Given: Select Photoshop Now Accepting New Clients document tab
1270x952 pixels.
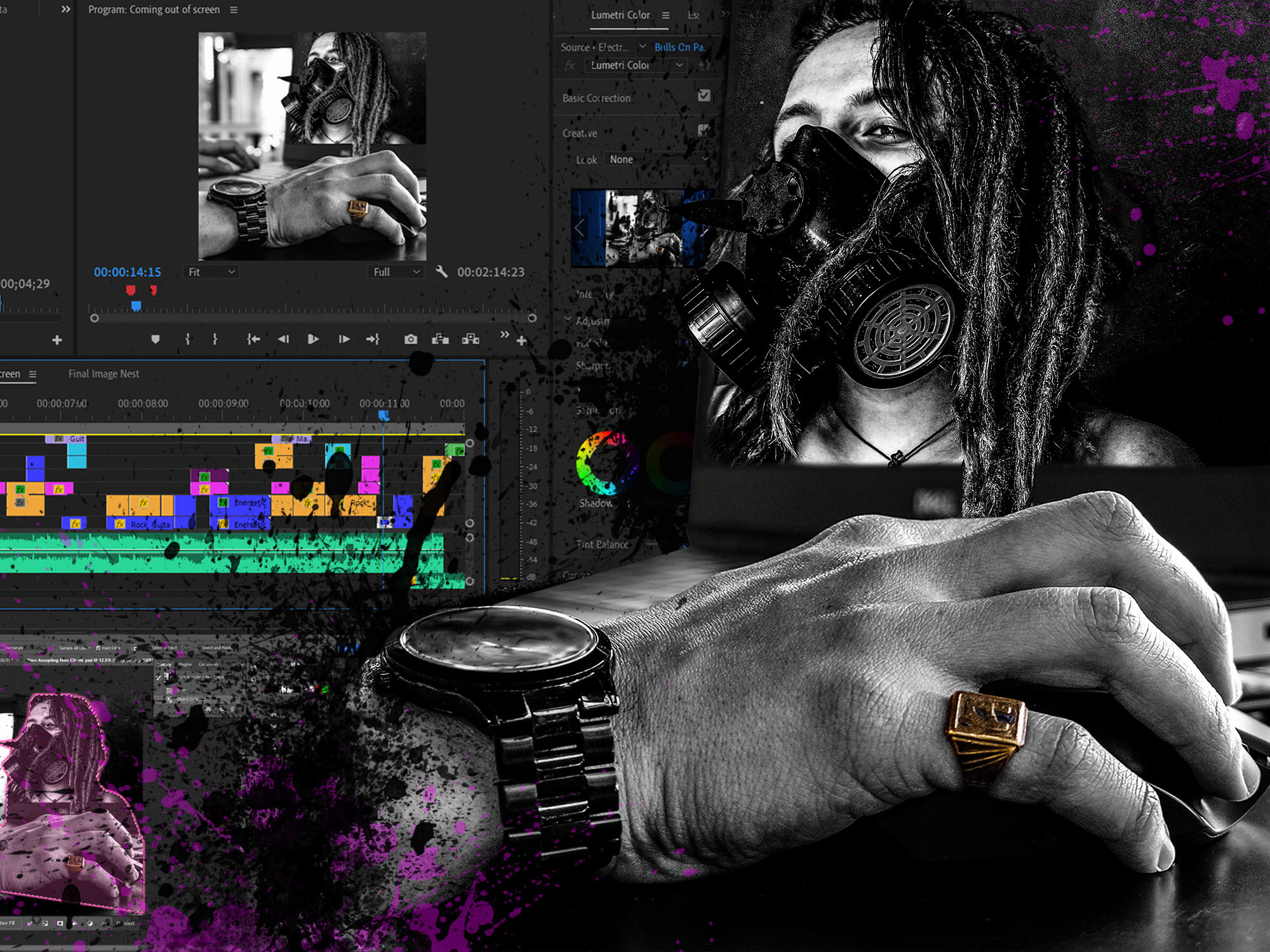Looking at the screenshot, I should [x=89, y=660].
